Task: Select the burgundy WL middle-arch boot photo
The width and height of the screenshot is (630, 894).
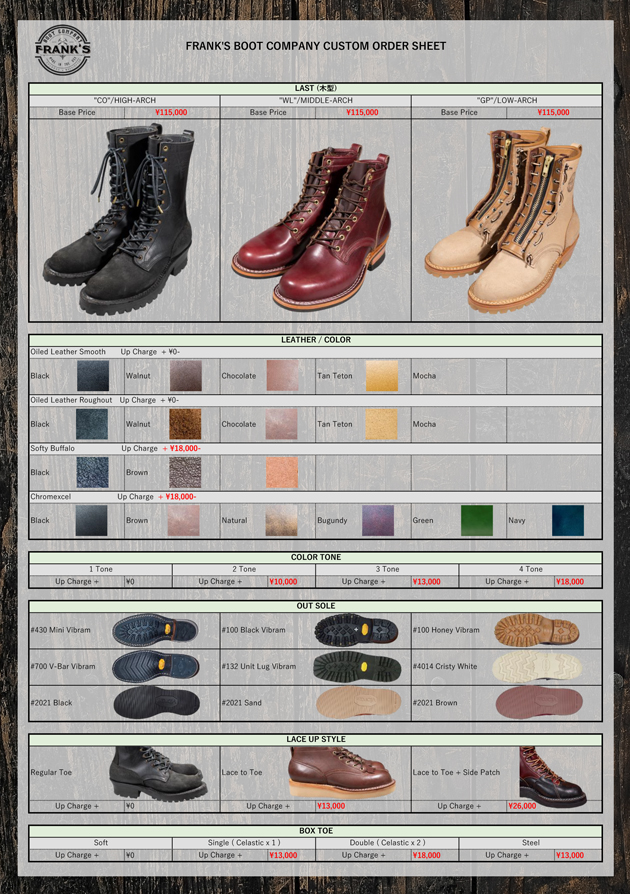Action: coord(315,220)
